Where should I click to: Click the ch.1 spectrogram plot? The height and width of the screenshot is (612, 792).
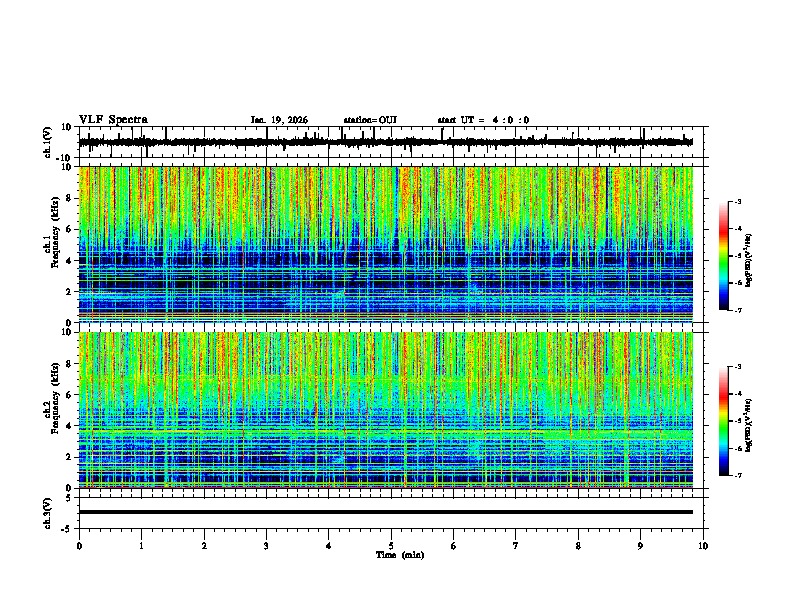tap(386, 244)
